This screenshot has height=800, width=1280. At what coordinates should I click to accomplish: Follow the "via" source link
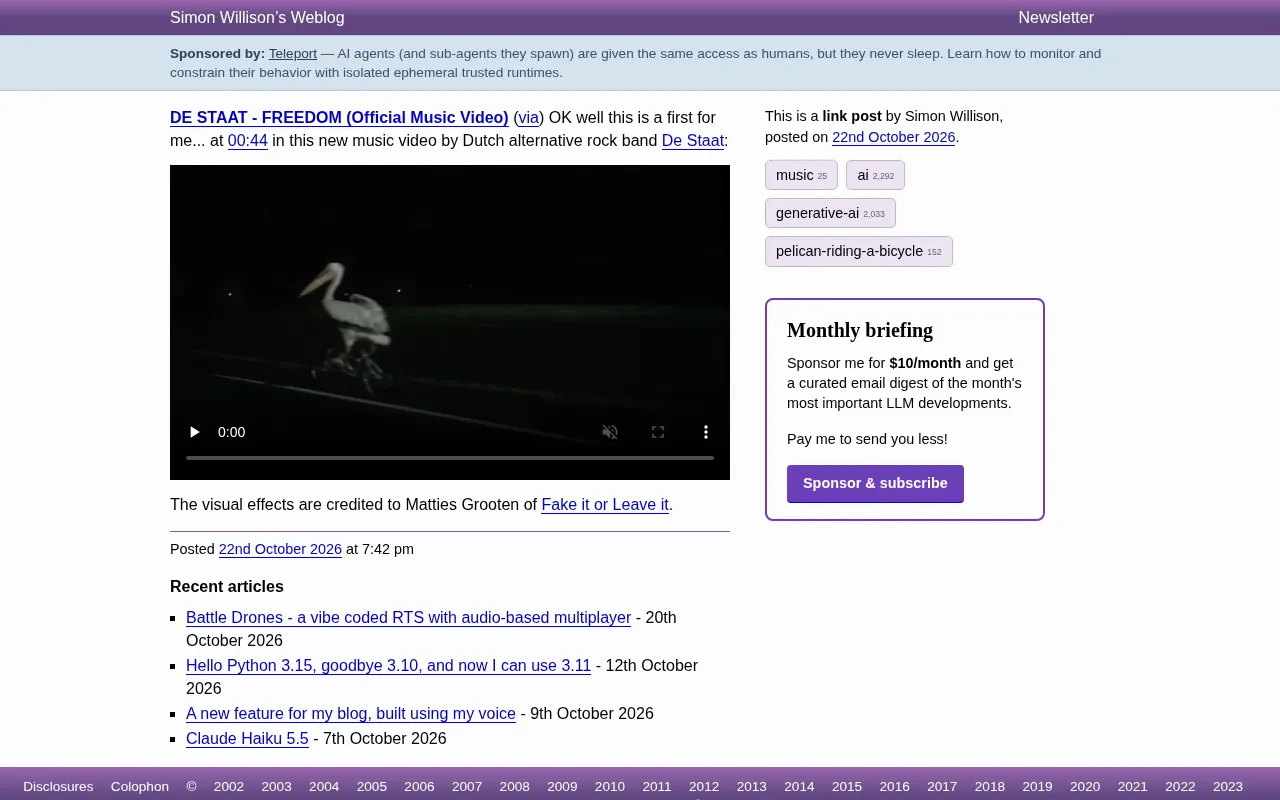tap(529, 118)
